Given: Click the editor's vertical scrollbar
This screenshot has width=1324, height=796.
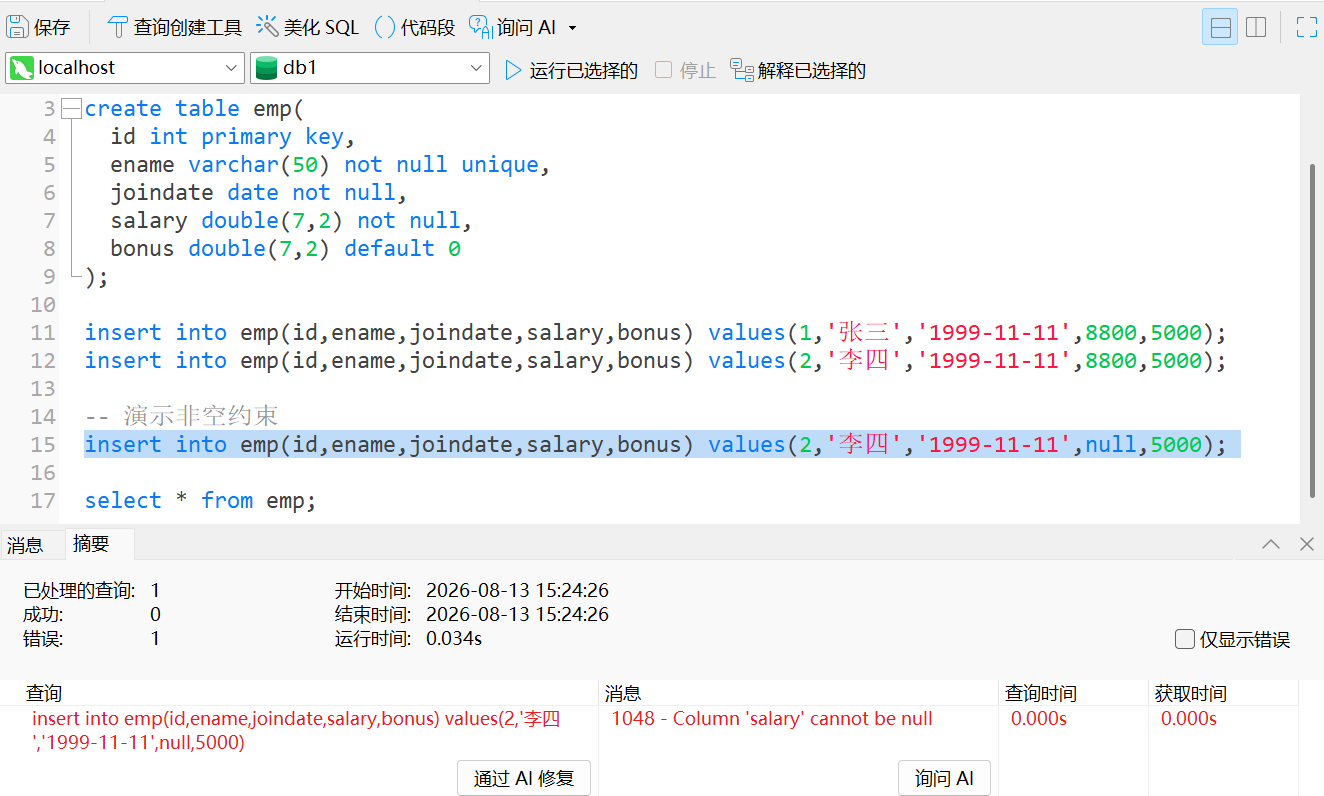Looking at the screenshot, I should (1313, 330).
